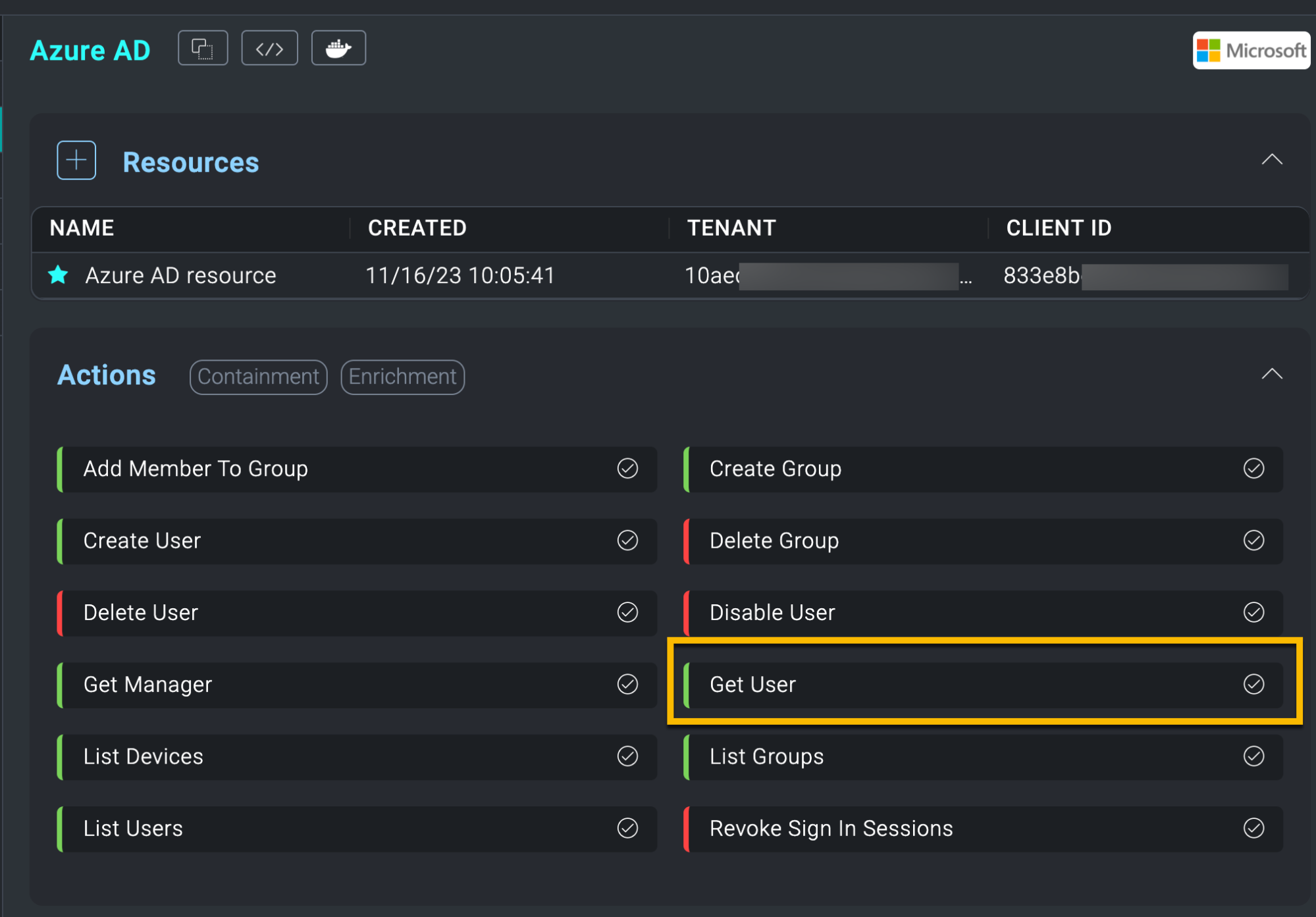Select the Azure AD resource table row
This screenshot has height=917, width=1316.
pyautogui.click(x=461, y=276)
